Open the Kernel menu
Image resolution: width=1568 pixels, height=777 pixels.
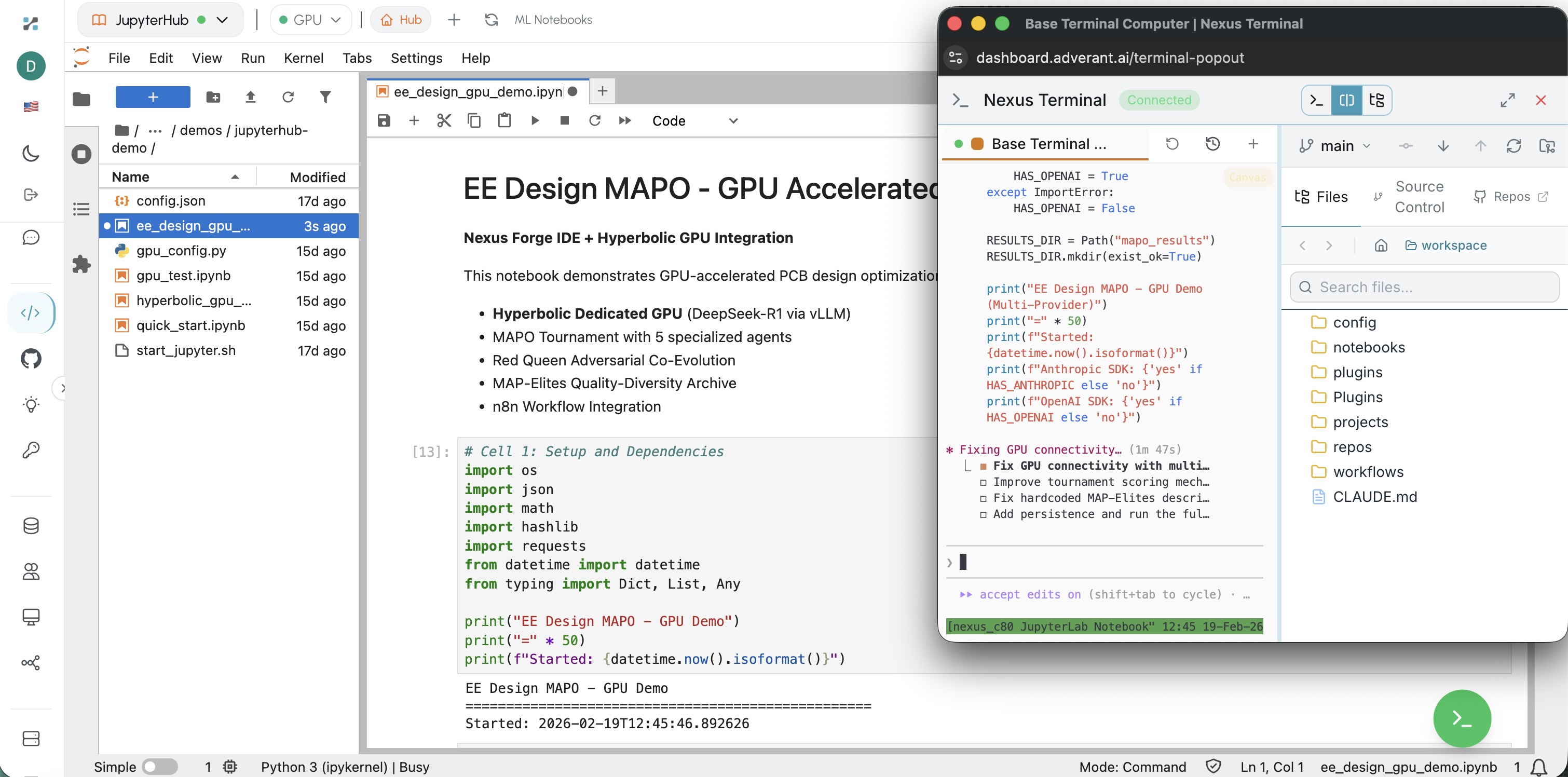(x=303, y=58)
